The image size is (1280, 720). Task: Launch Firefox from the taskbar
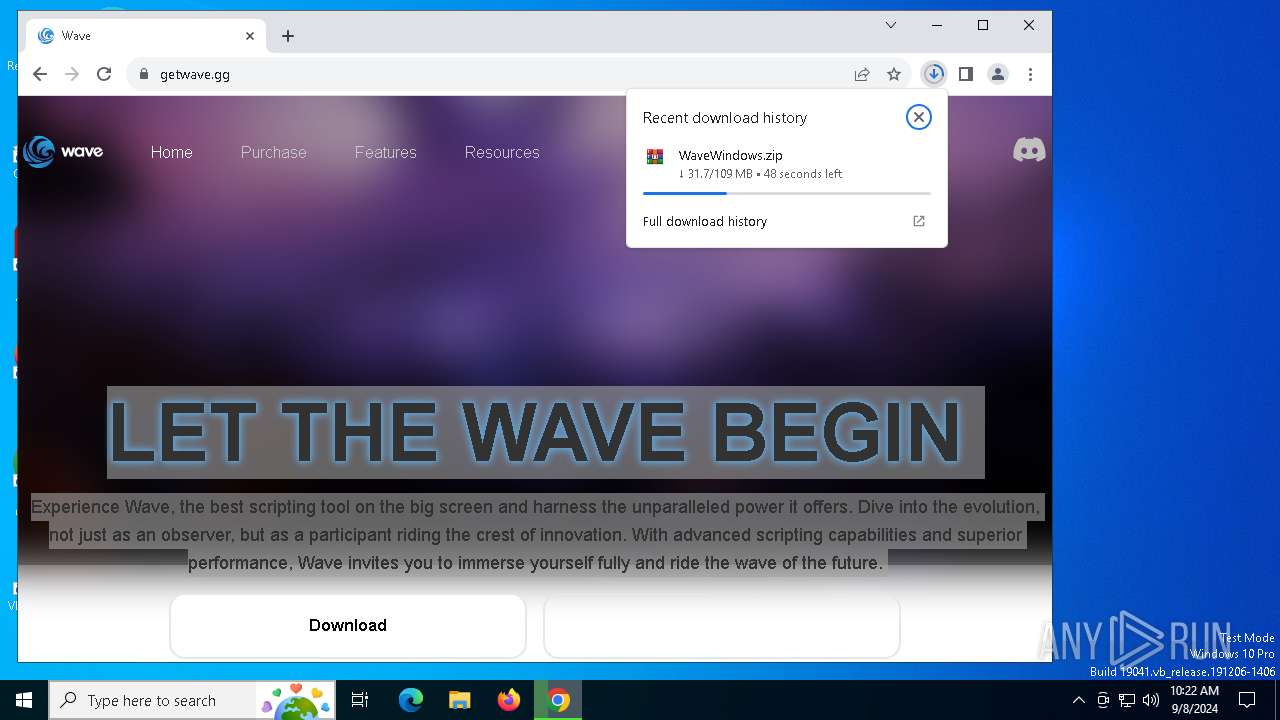[x=509, y=700]
